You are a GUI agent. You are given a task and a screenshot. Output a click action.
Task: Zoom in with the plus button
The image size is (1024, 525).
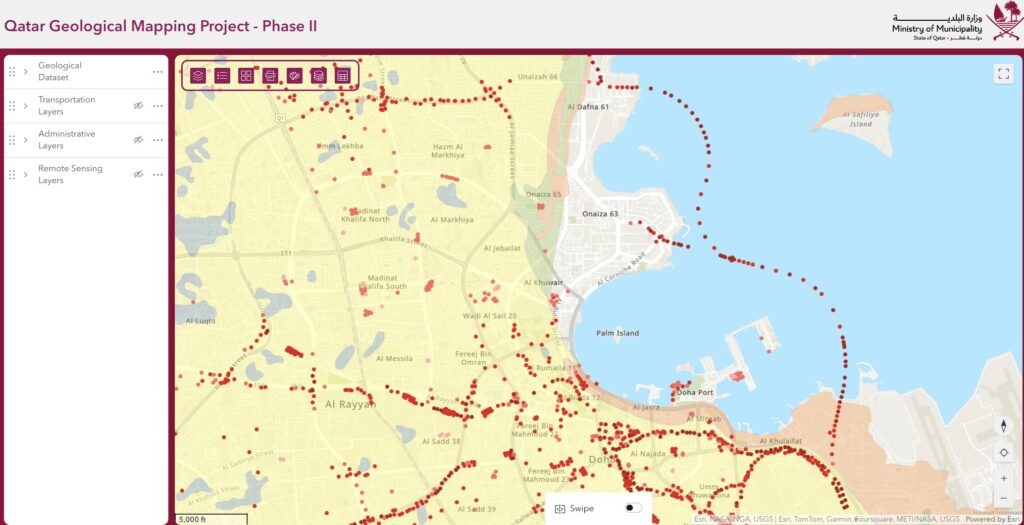coord(1003,478)
